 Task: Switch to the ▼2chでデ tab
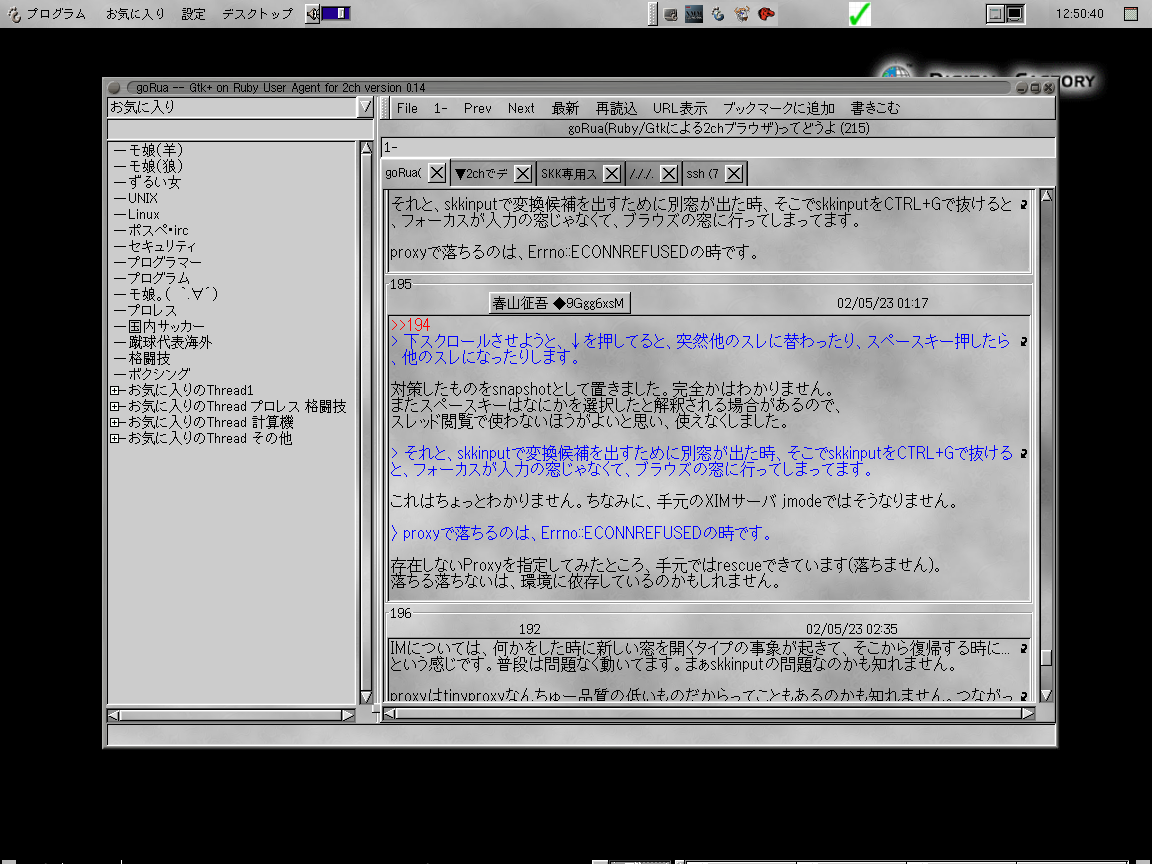(481, 173)
